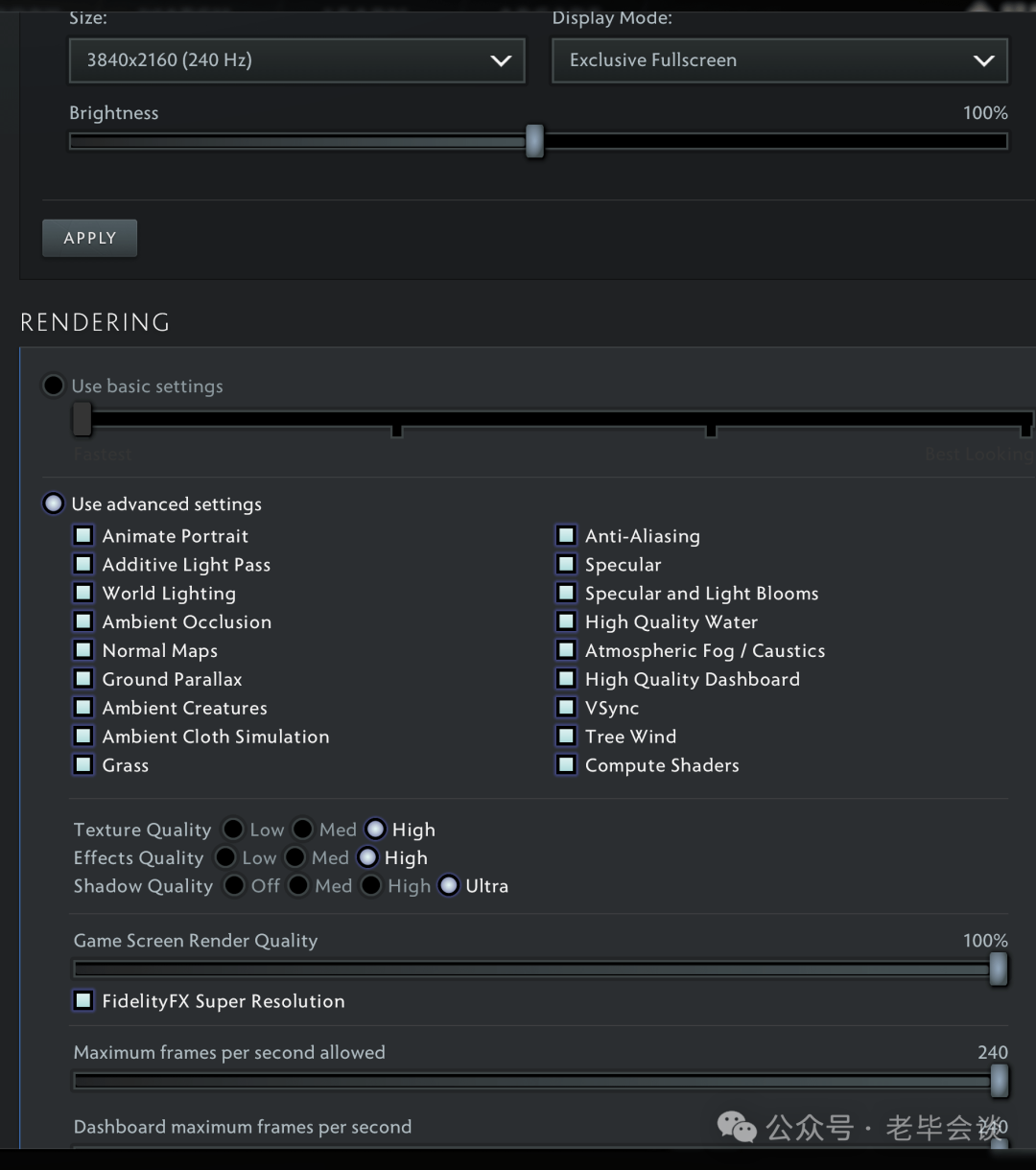
Task: Toggle Ambient Creatures checkbox
Action: [84, 708]
